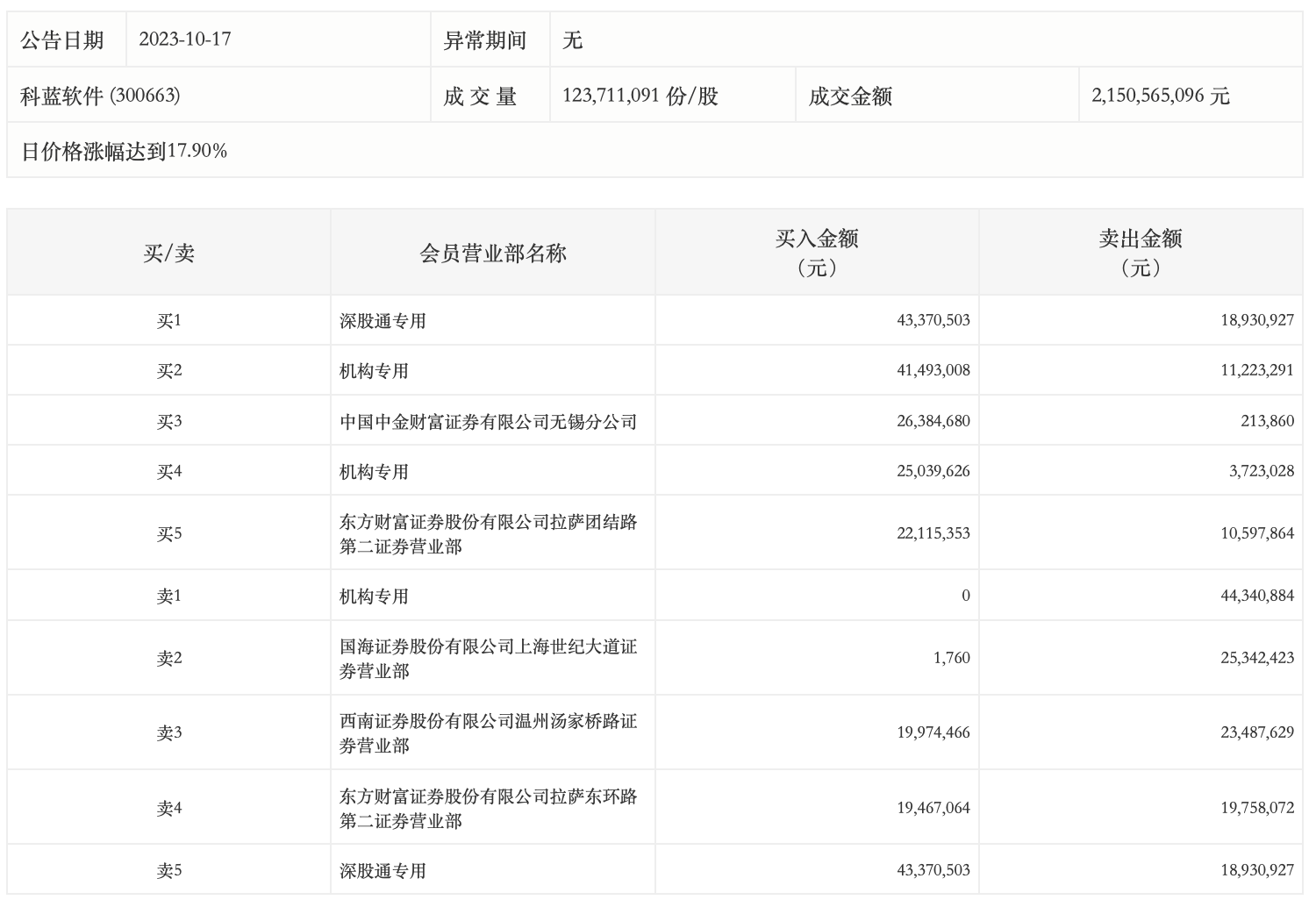
Task: Click the 买入金额 (元) column header
Action: point(817,253)
